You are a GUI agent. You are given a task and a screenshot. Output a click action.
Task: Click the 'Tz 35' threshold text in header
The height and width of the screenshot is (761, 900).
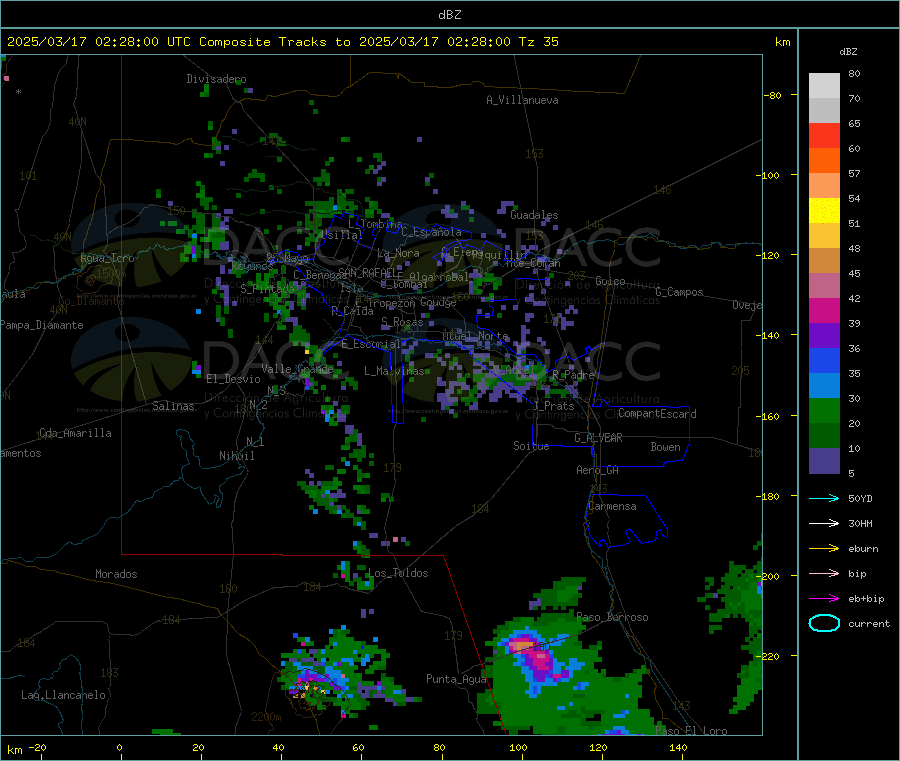(x=538, y=42)
